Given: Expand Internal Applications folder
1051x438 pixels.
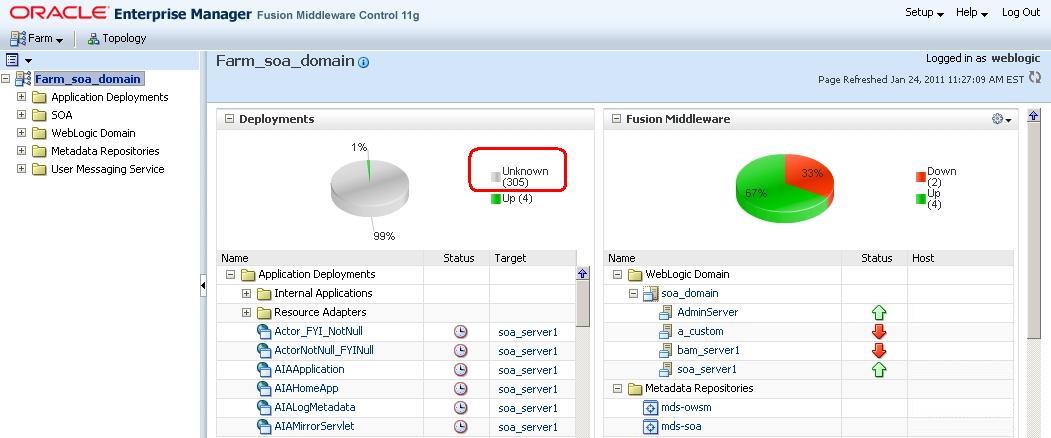Looking at the screenshot, I should (x=247, y=293).
